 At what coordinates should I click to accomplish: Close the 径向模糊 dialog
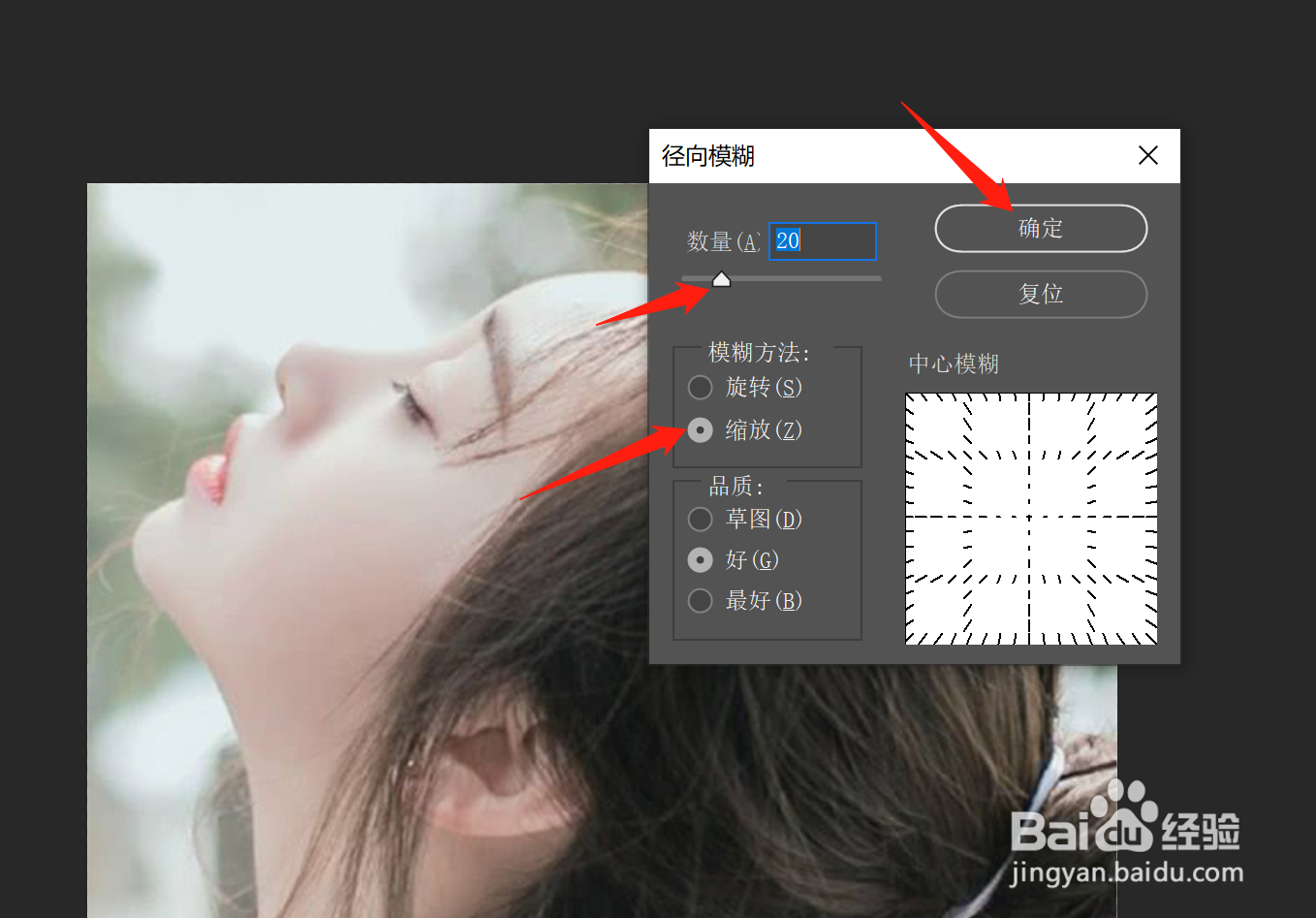[x=1148, y=155]
